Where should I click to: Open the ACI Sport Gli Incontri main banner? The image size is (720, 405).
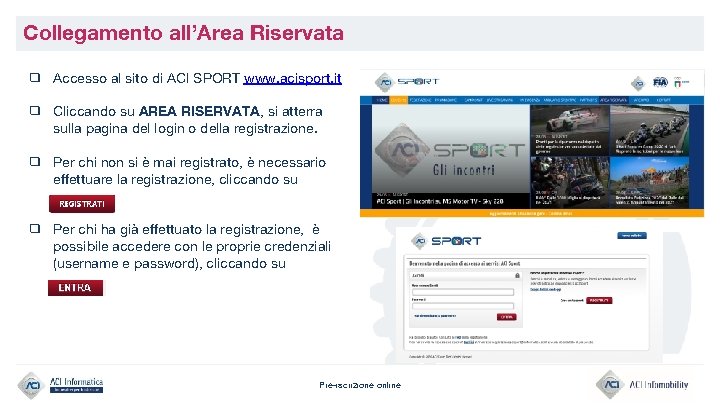click(450, 156)
